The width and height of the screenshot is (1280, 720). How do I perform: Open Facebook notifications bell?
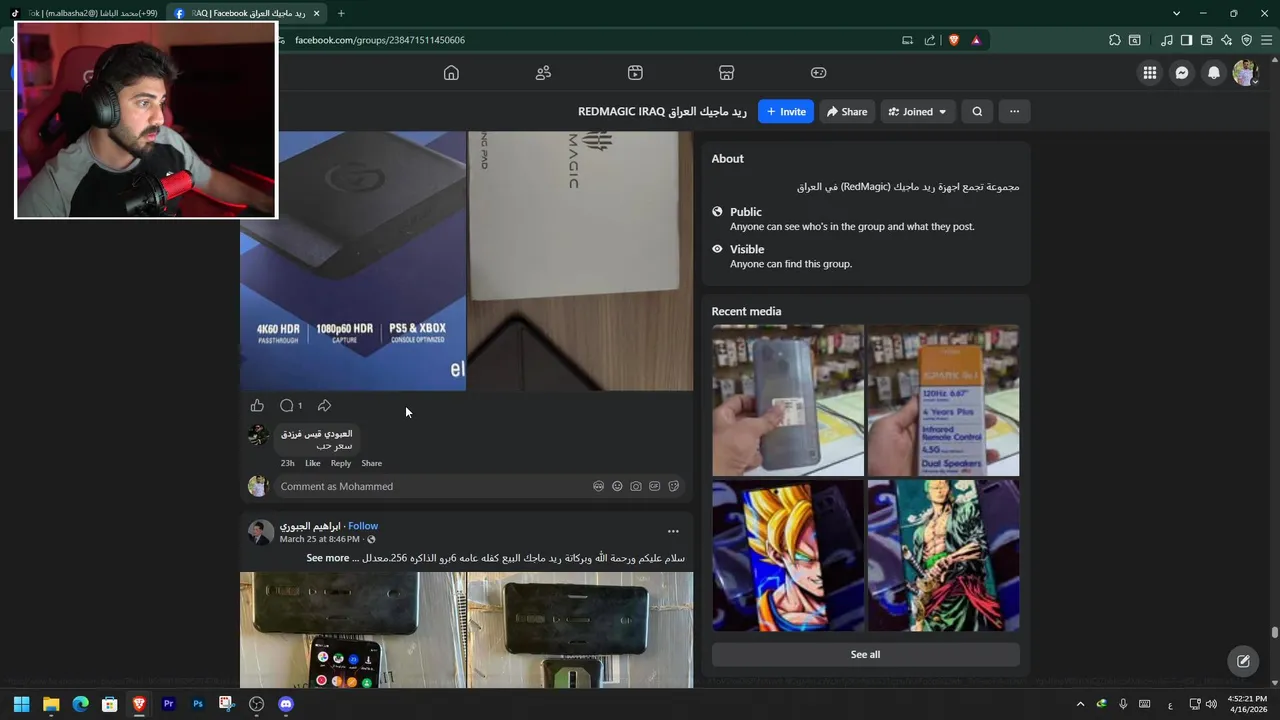(x=1214, y=73)
